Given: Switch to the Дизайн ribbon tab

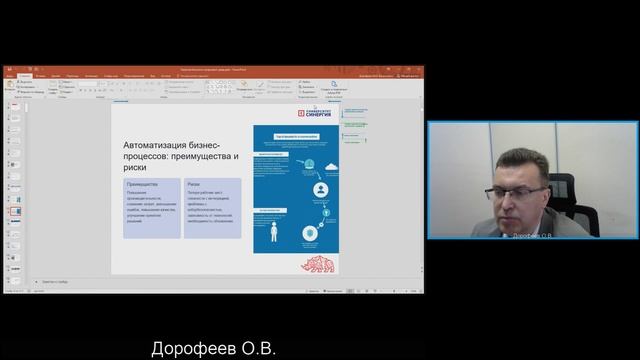Looking at the screenshot, I should (56, 76).
